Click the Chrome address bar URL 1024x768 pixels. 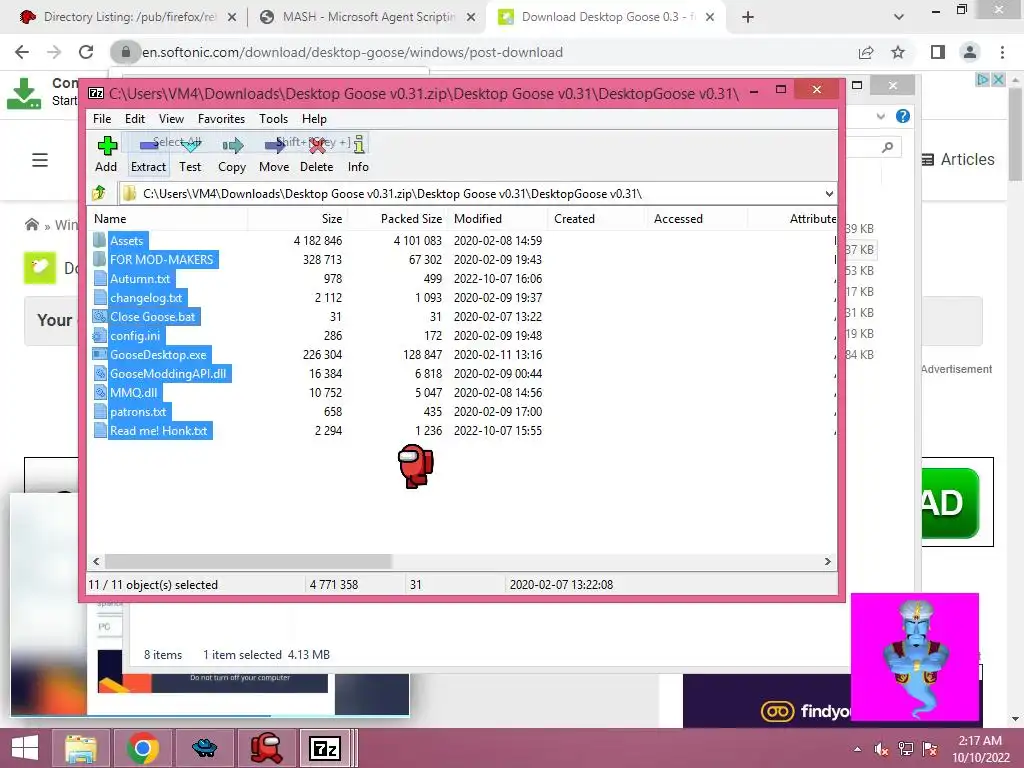[x=353, y=52]
